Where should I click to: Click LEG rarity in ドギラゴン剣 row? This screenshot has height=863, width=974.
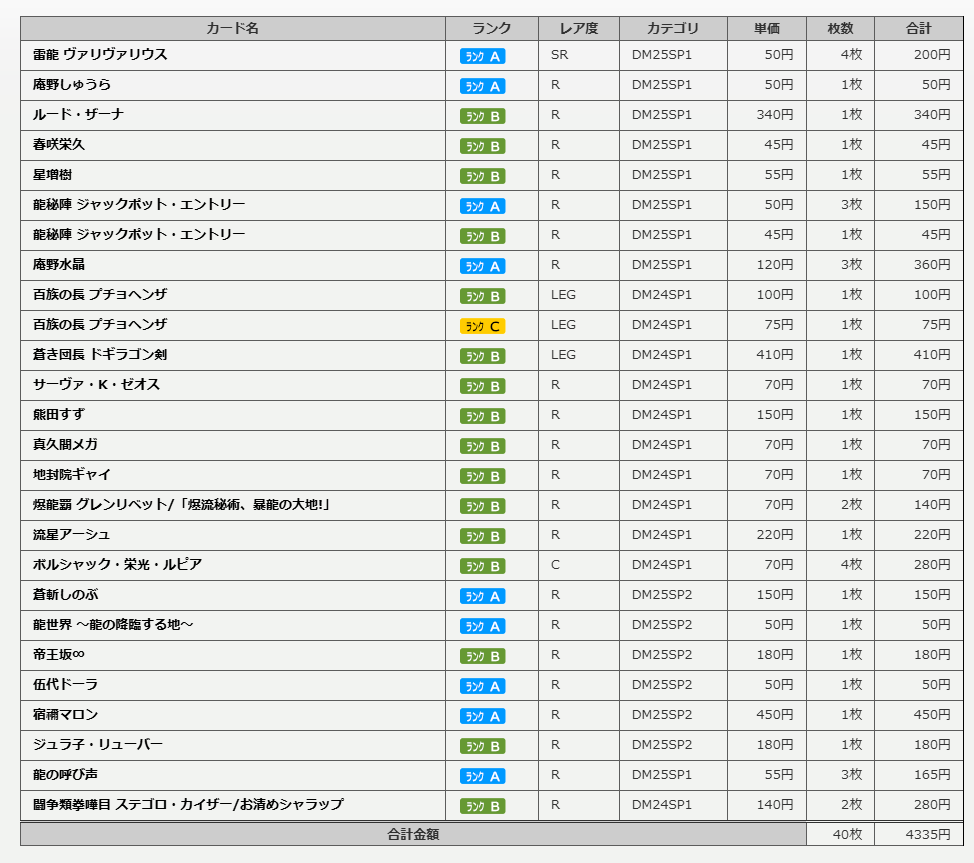[563, 355]
